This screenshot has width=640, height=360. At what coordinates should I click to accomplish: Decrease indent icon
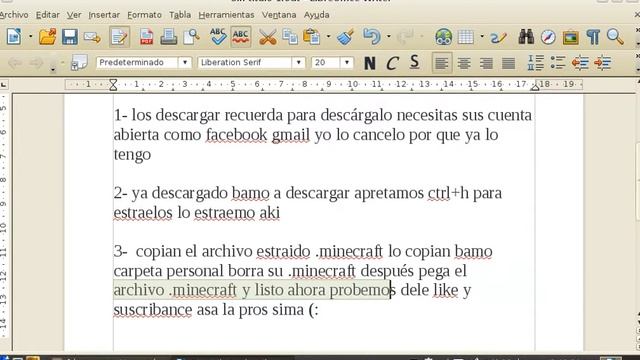click(x=580, y=63)
